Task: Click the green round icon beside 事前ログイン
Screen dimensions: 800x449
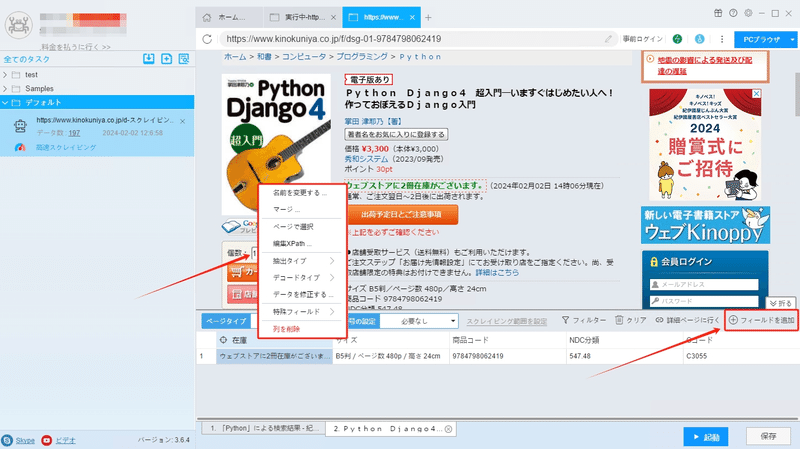Action: coord(677,39)
